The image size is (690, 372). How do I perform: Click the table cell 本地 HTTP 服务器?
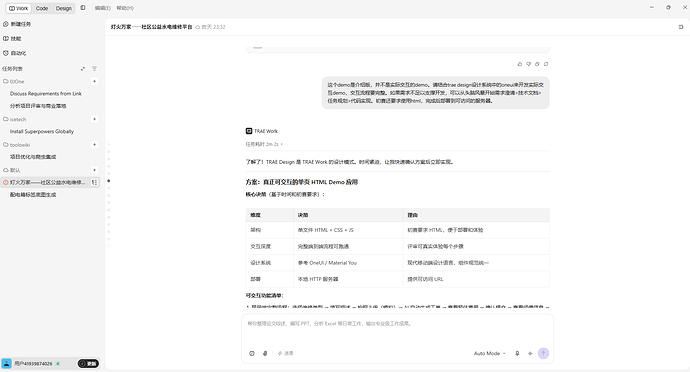(x=318, y=279)
